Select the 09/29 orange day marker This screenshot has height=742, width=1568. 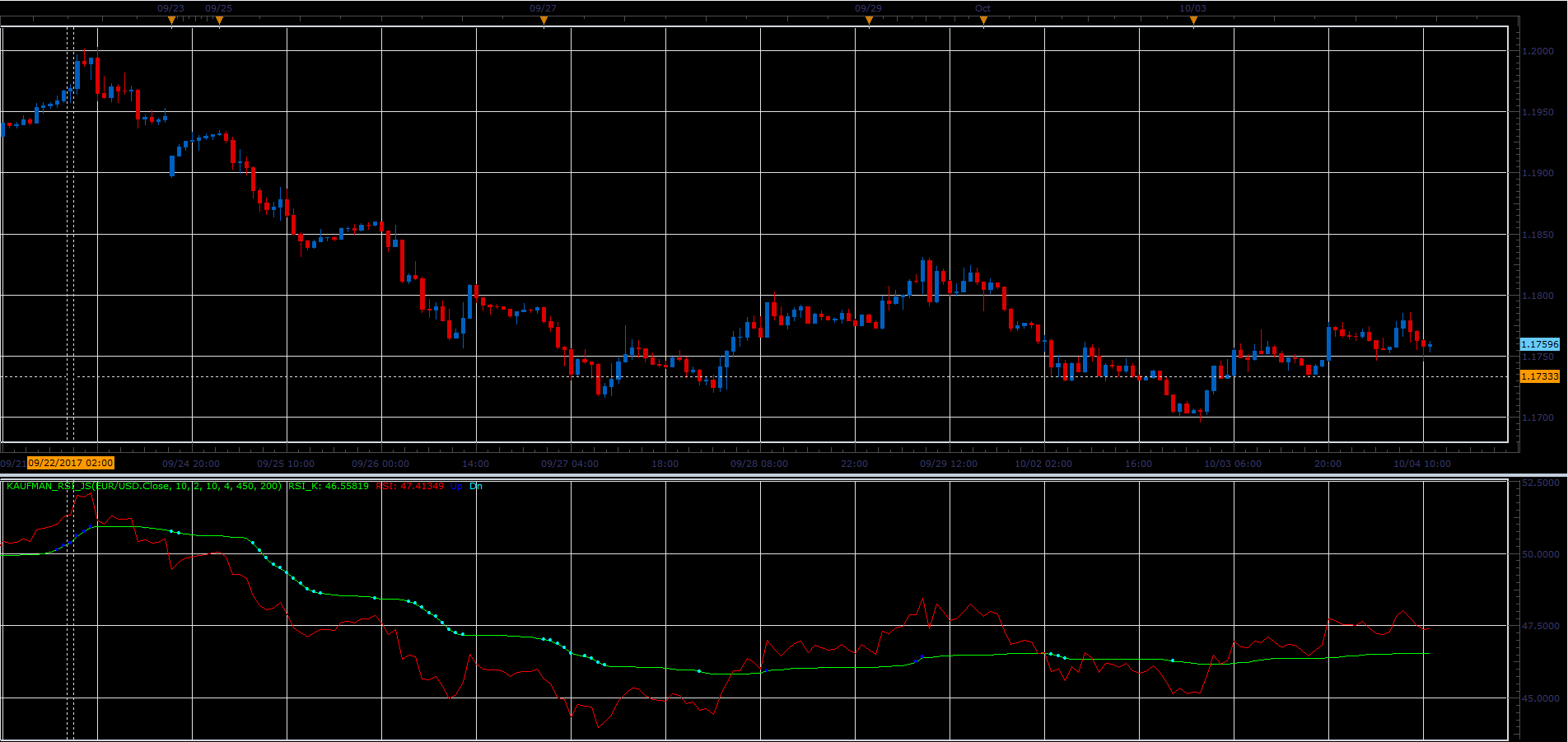869,22
